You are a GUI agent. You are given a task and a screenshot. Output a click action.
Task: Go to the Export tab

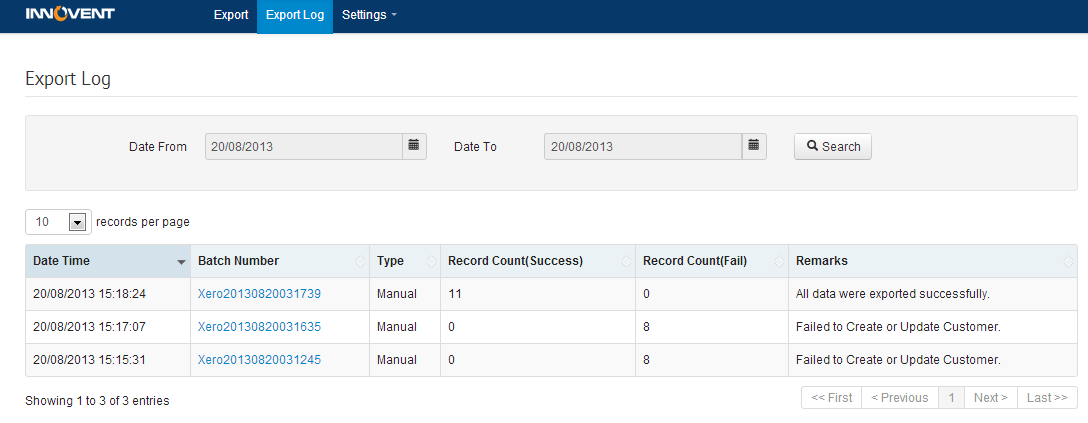click(231, 15)
